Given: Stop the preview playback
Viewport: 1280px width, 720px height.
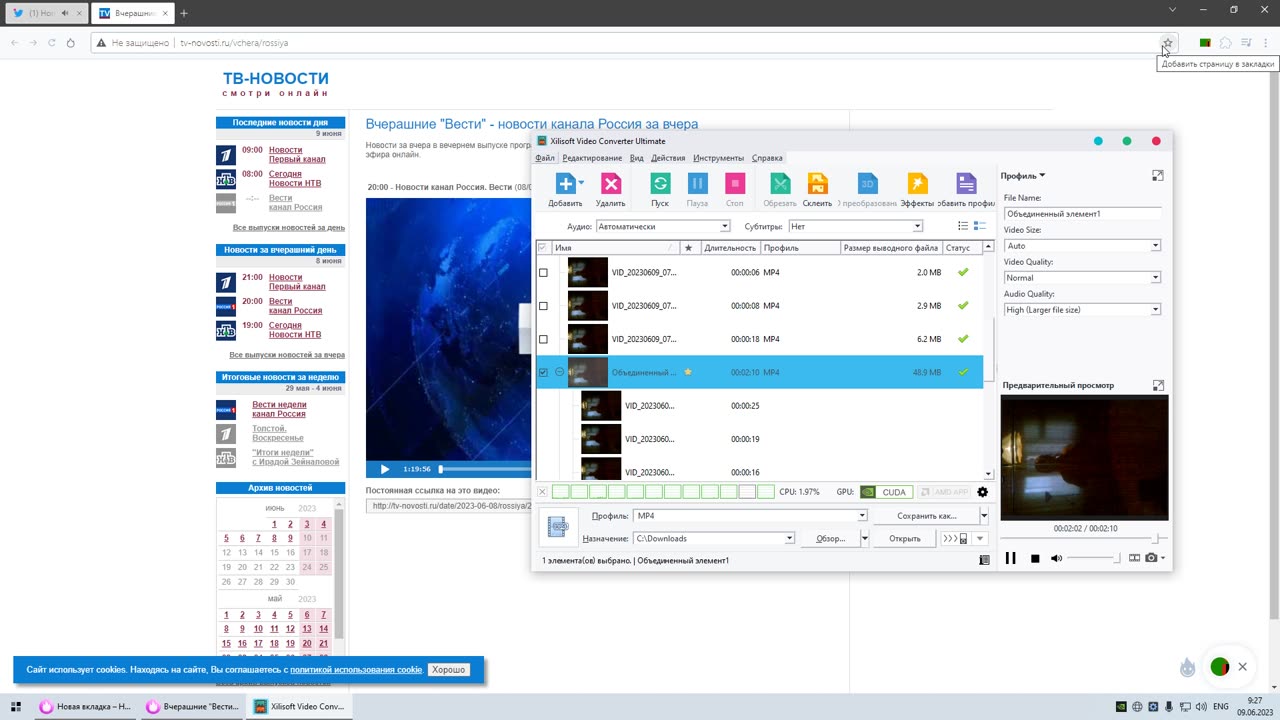Looking at the screenshot, I should pyautogui.click(x=1035, y=558).
